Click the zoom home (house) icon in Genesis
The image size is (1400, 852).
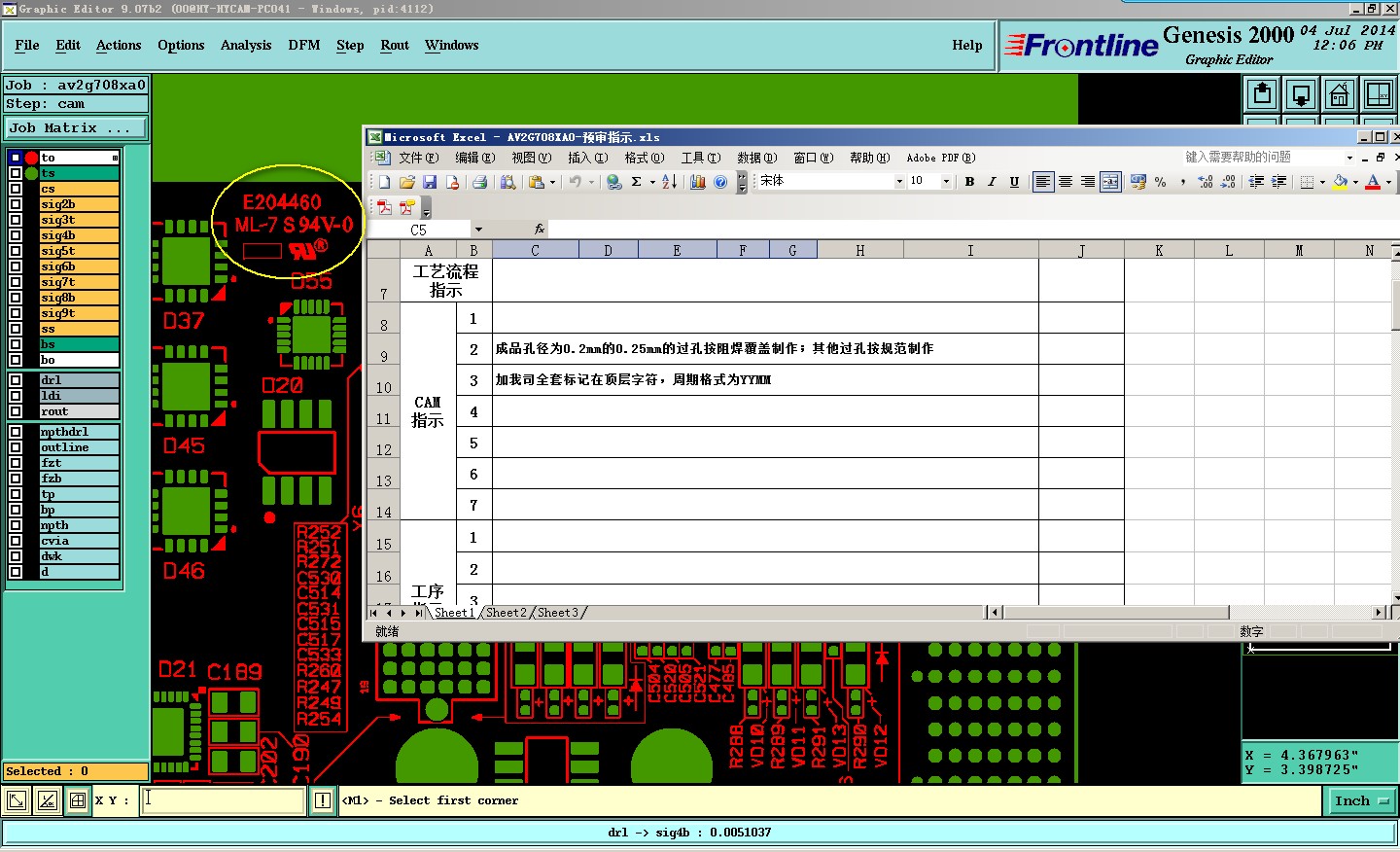coord(1340,94)
